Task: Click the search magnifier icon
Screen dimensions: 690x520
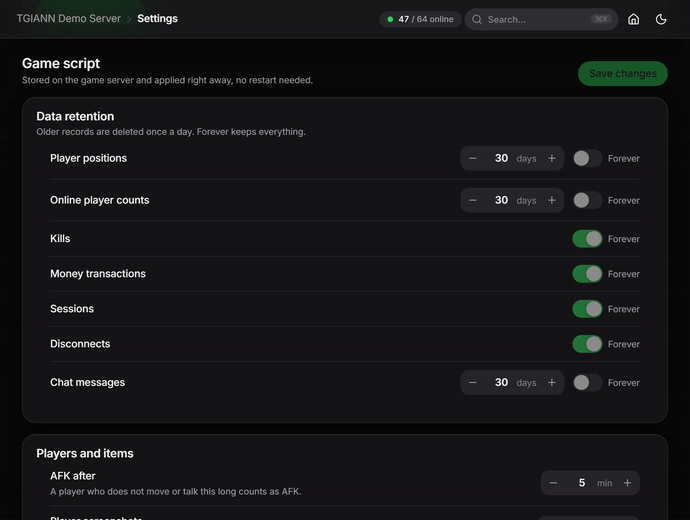Action: [477, 19]
